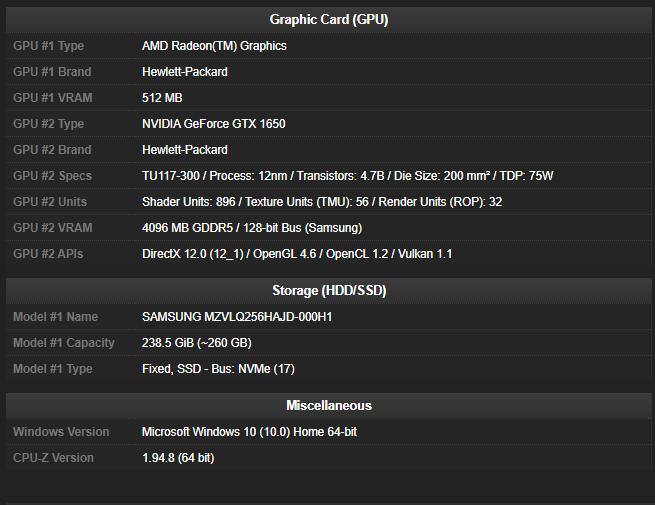Select the 512 MB VRAM value
Screen dimensions: 655x505
(162, 98)
